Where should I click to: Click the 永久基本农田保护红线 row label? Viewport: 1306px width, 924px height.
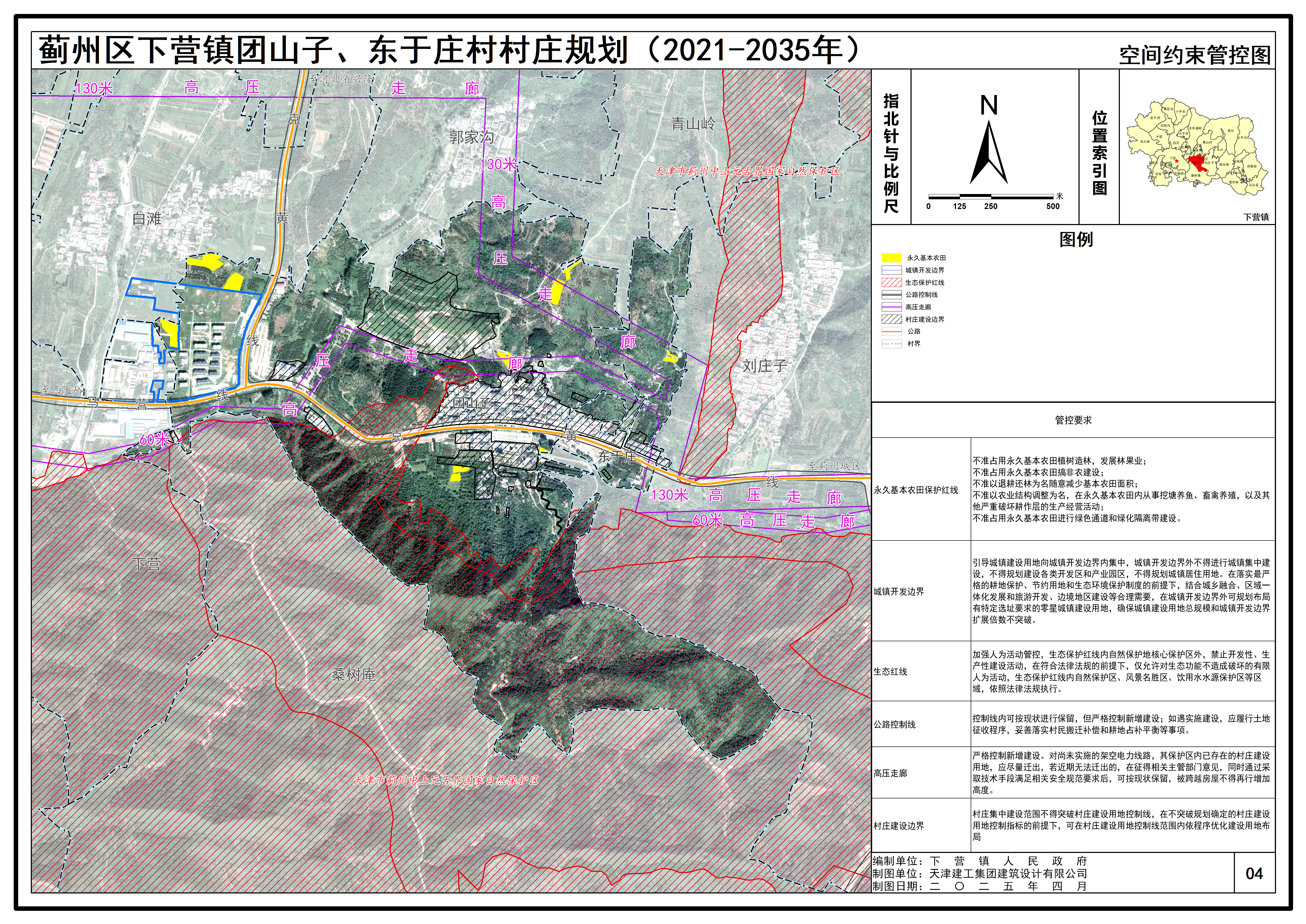916,490
